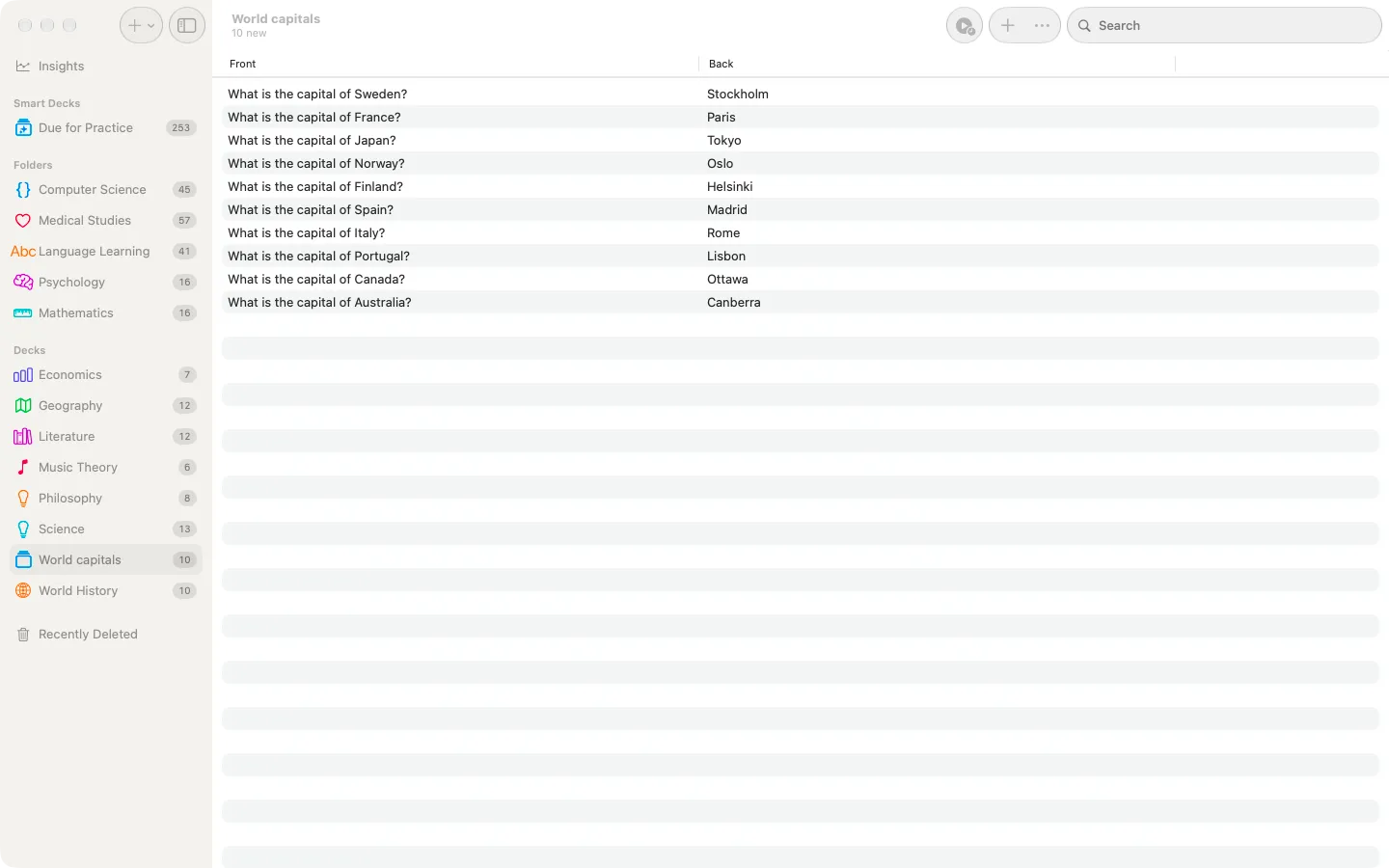The image size is (1389, 868).
Task: Click the Canberra answer cell
Action: [734, 303]
